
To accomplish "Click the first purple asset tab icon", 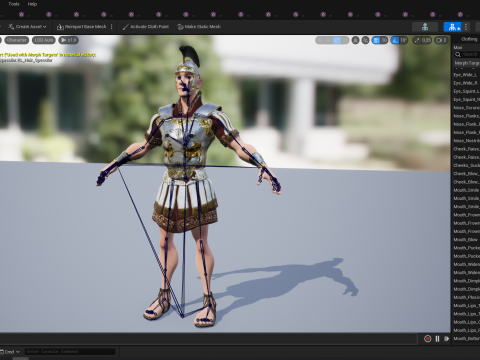I will click(x=21, y=14).
